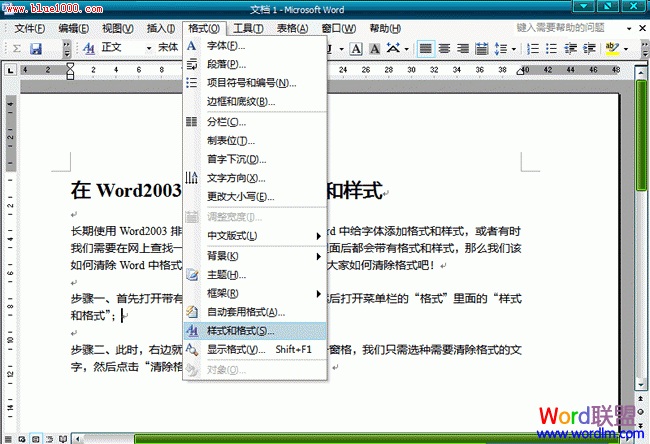Toggle print layout view button
The width and height of the screenshot is (650, 444).
36,439
